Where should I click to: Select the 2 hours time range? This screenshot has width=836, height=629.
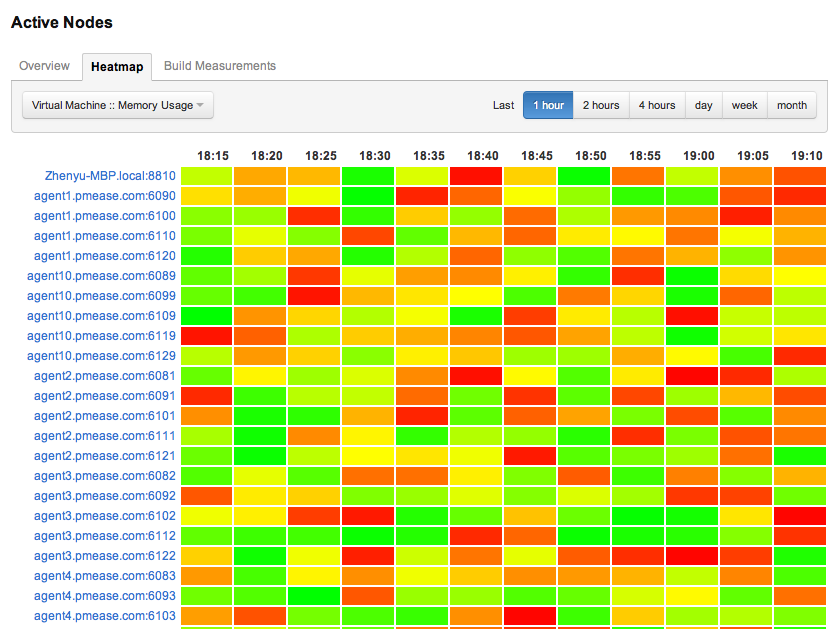[x=600, y=104]
